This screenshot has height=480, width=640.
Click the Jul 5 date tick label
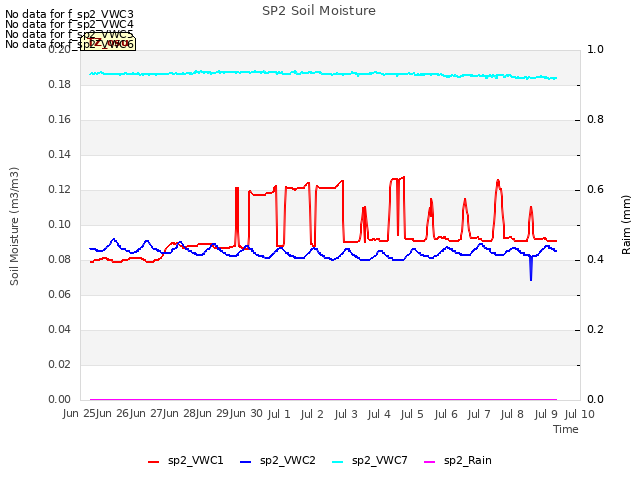(412, 414)
